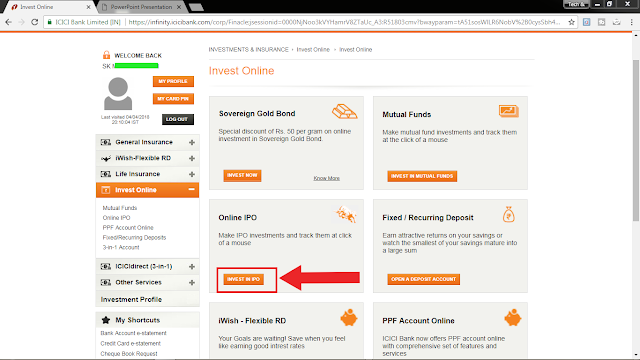Click the iWish-Flexible RD handshake icon
The image size is (640, 360).
106,158
